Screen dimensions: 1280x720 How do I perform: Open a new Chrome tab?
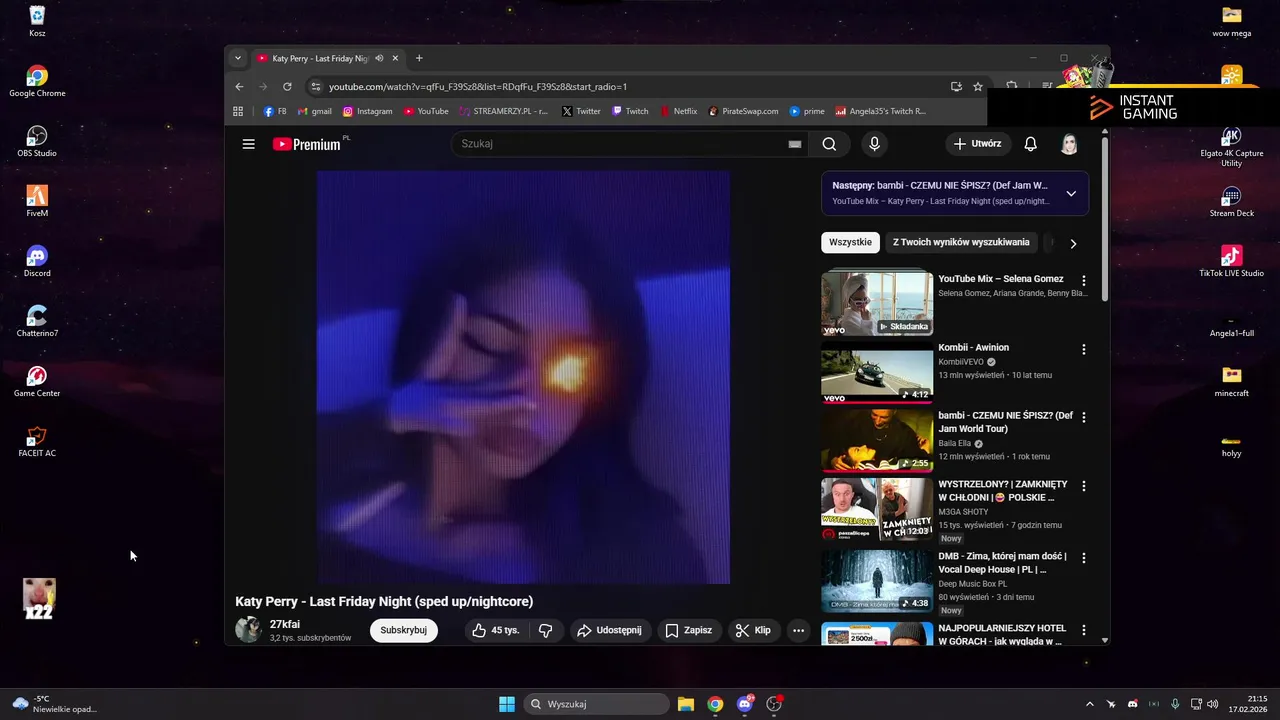pos(419,58)
